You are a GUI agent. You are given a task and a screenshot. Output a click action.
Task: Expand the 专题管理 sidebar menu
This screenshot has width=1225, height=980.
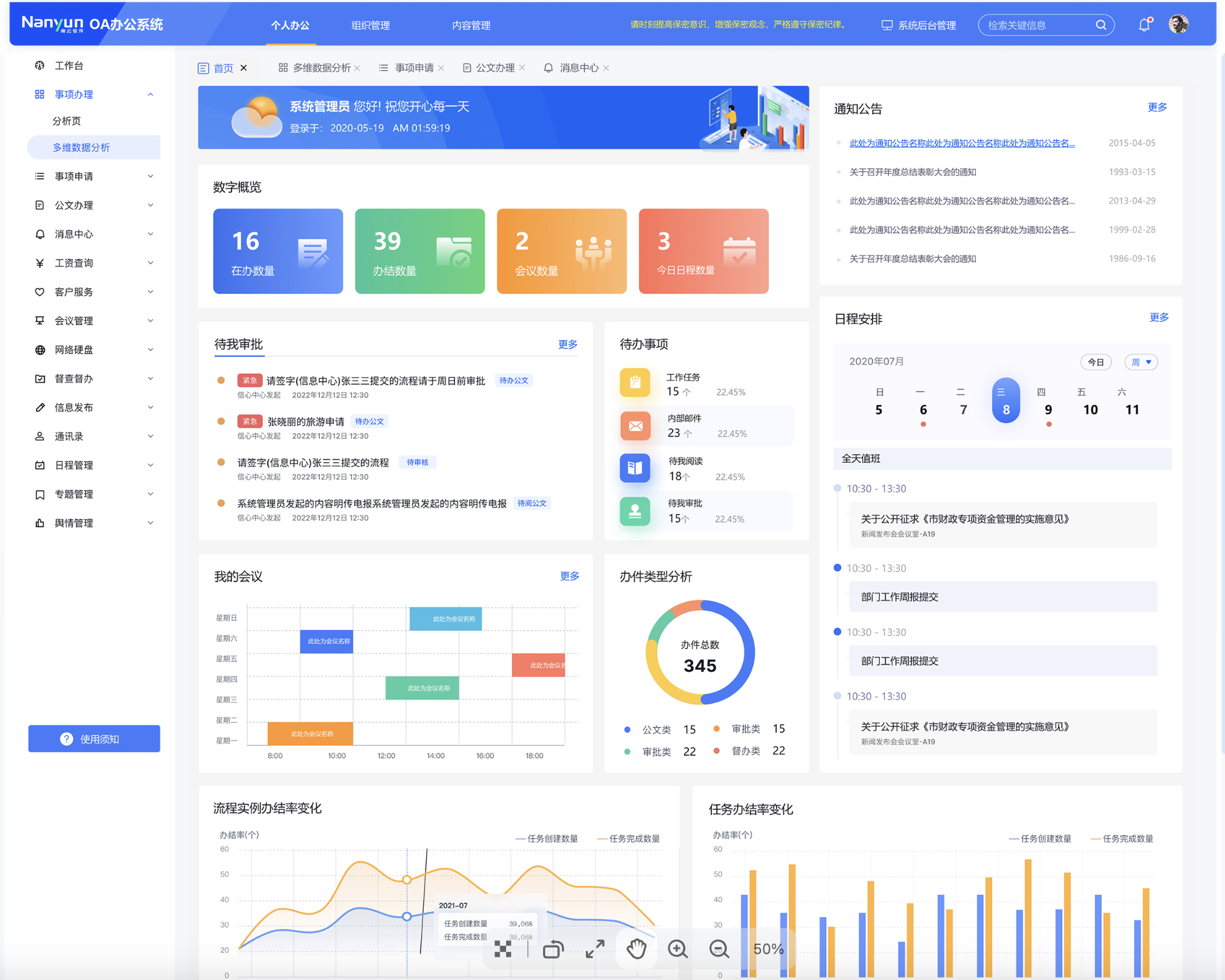point(151,494)
